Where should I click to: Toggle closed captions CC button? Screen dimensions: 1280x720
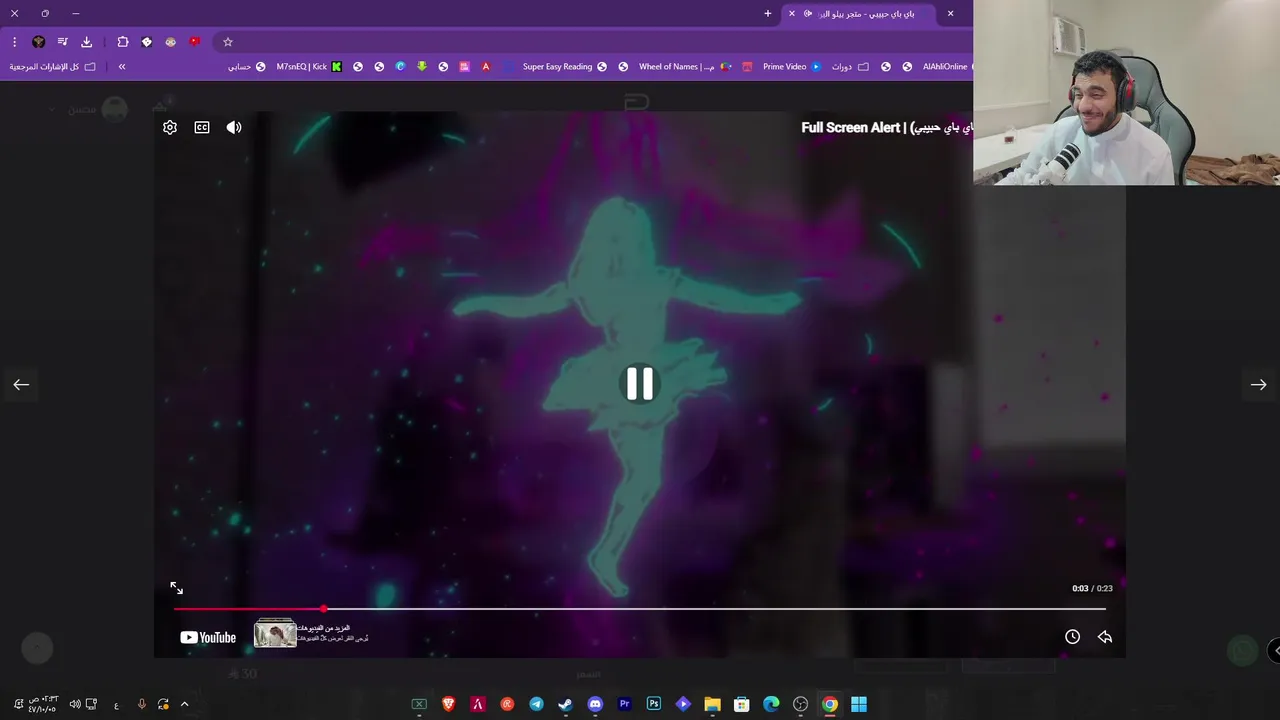[202, 127]
